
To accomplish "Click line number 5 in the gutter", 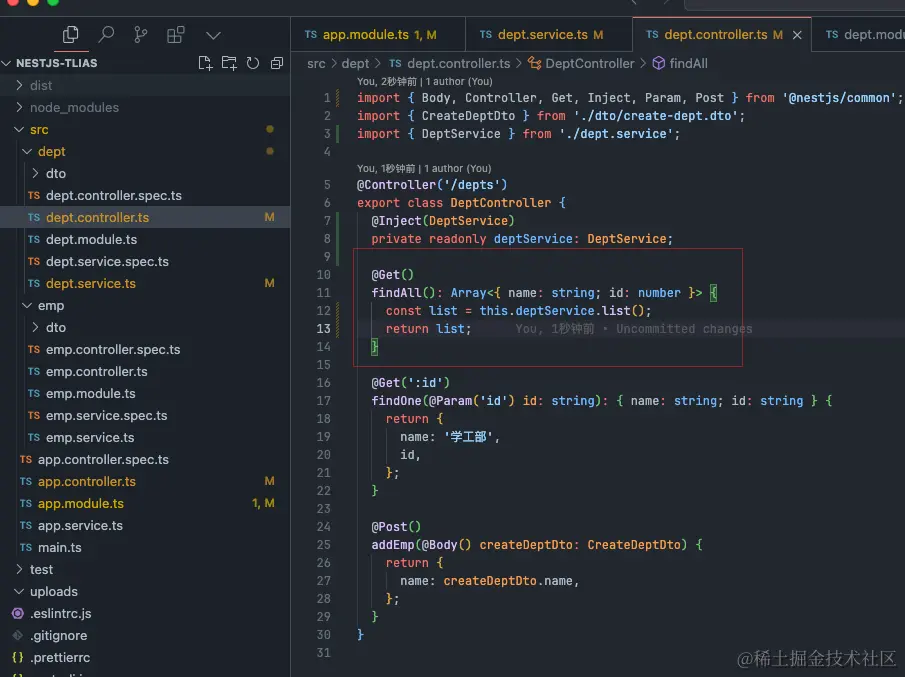I will pyautogui.click(x=327, y=185).
